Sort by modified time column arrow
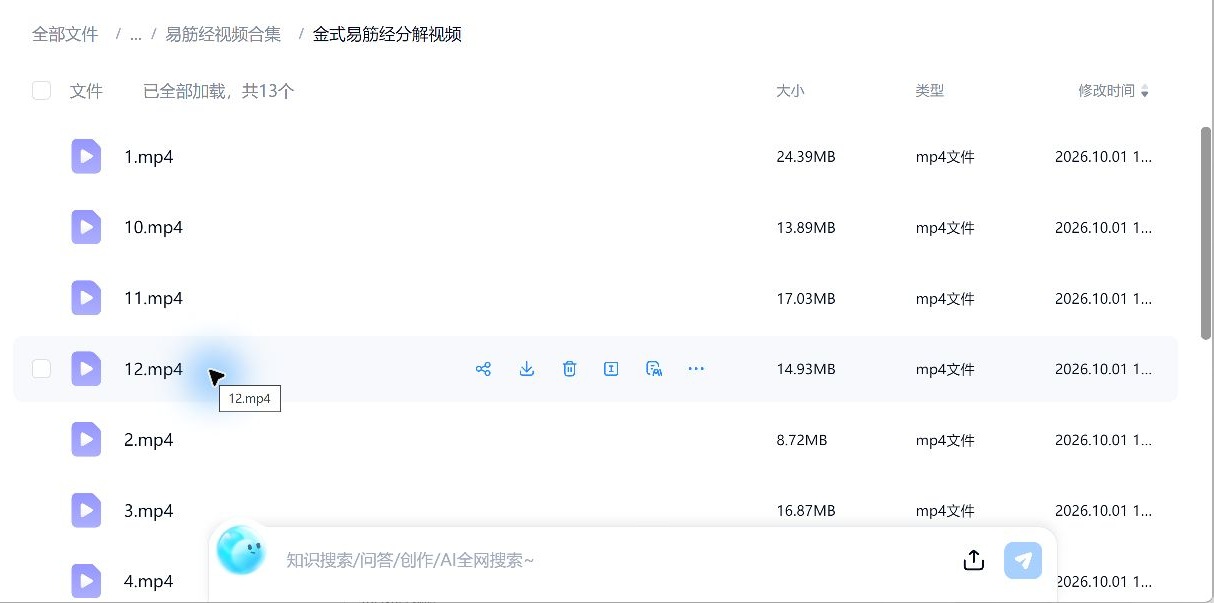The height and width of the screenshot is (603, 1214). pyautogui.click(x=1145, y=92)
